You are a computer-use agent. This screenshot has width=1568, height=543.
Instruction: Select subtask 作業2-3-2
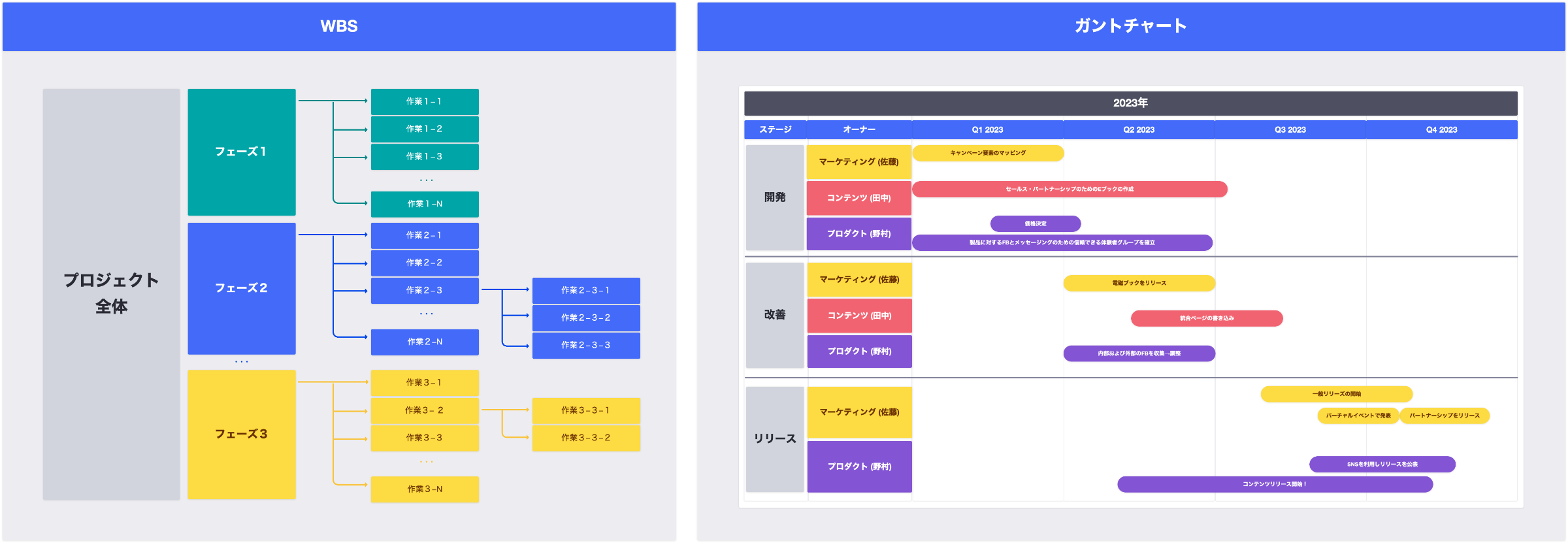(x=586, y=318)
